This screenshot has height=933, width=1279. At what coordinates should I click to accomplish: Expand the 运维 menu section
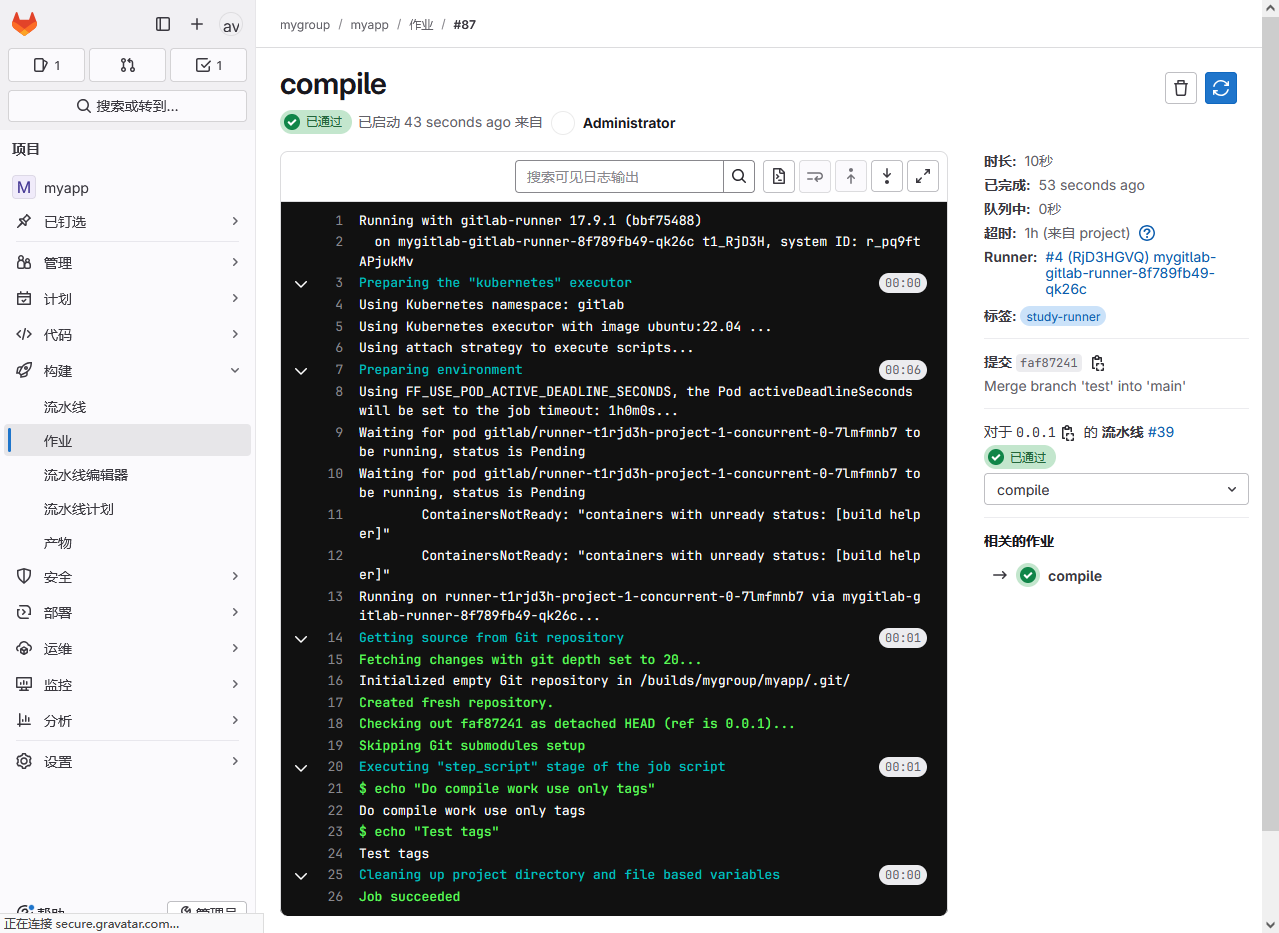coord(127,649)
